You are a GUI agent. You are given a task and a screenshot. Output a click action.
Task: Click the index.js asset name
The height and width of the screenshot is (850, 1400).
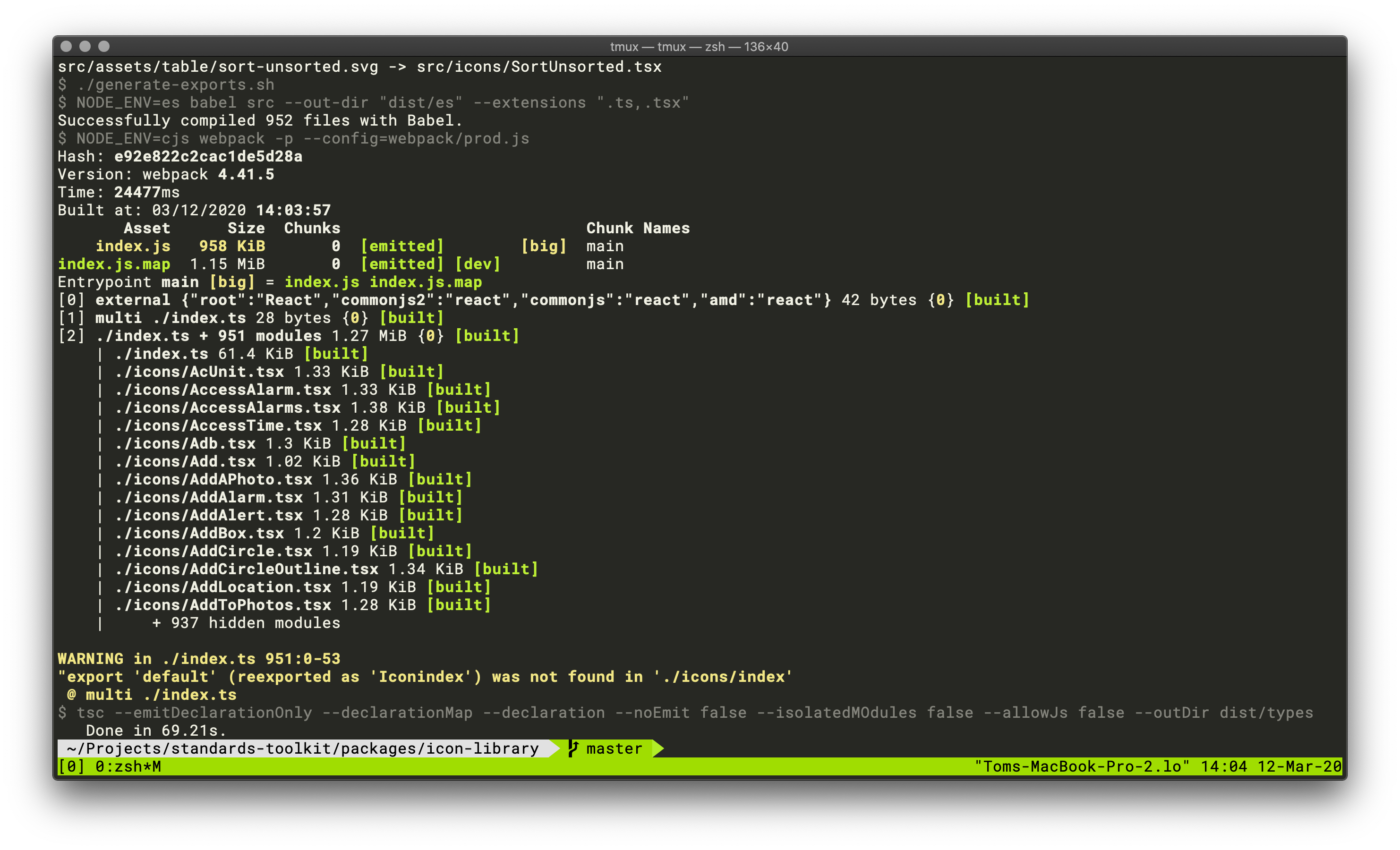point(134,246)
